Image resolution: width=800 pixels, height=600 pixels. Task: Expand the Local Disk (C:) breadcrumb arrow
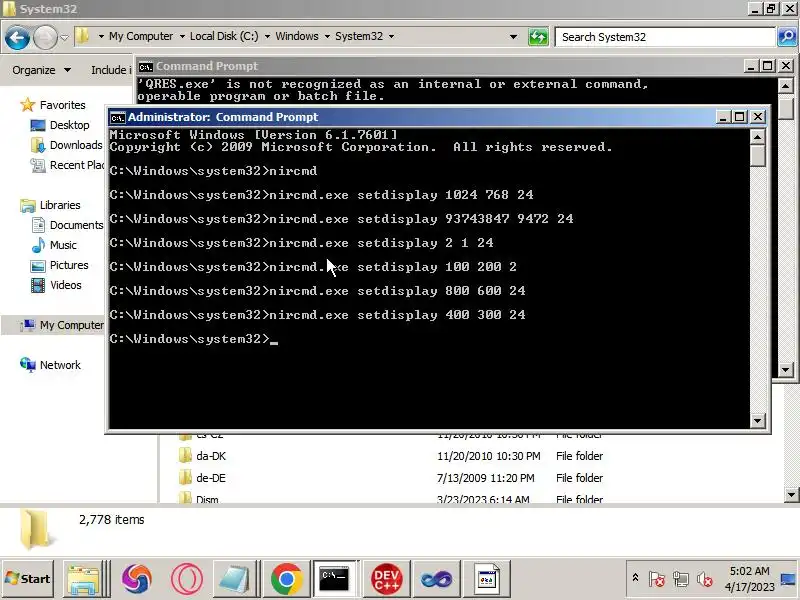267,36
